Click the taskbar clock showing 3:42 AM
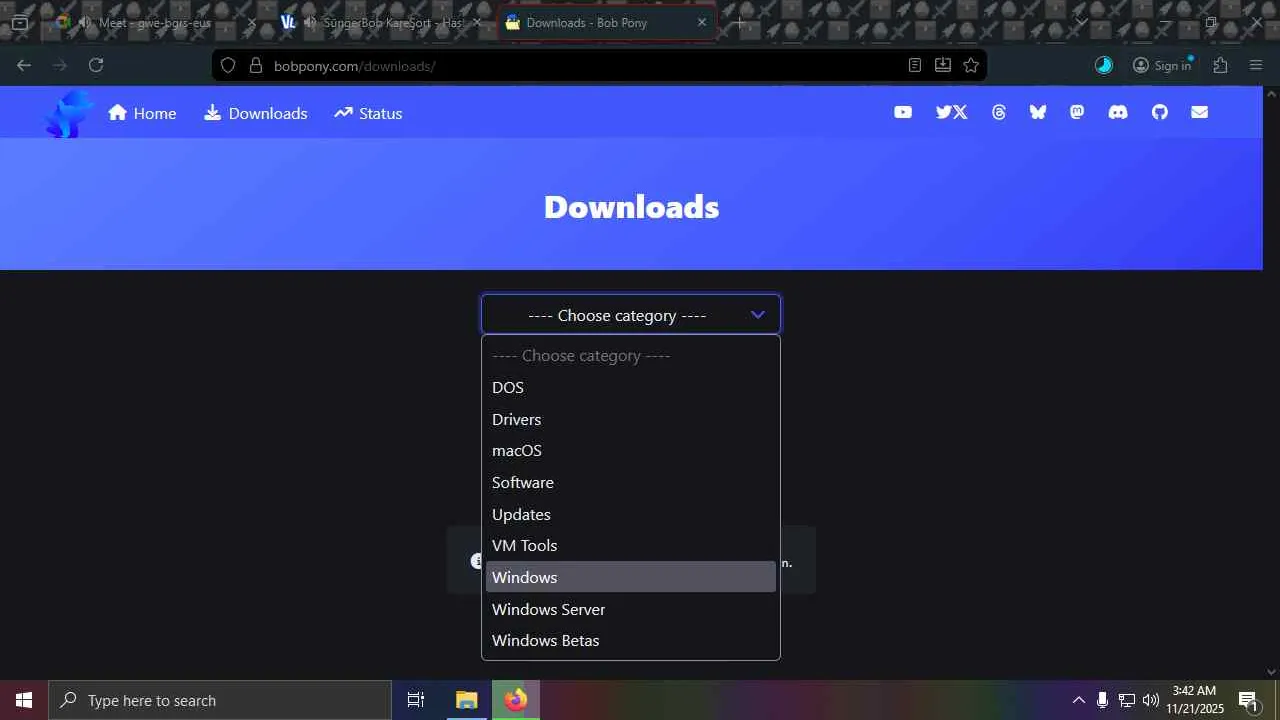Screen dimensions: 1280x720 pos(1195,700)
